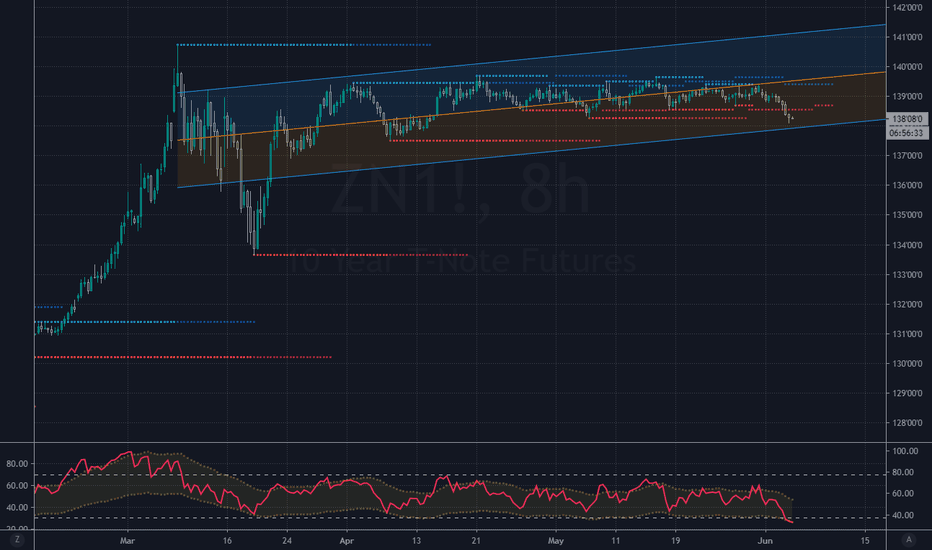Click the left-side 80.00 oscillator label
Screen dimensions: 932x550
coord(17,464)
